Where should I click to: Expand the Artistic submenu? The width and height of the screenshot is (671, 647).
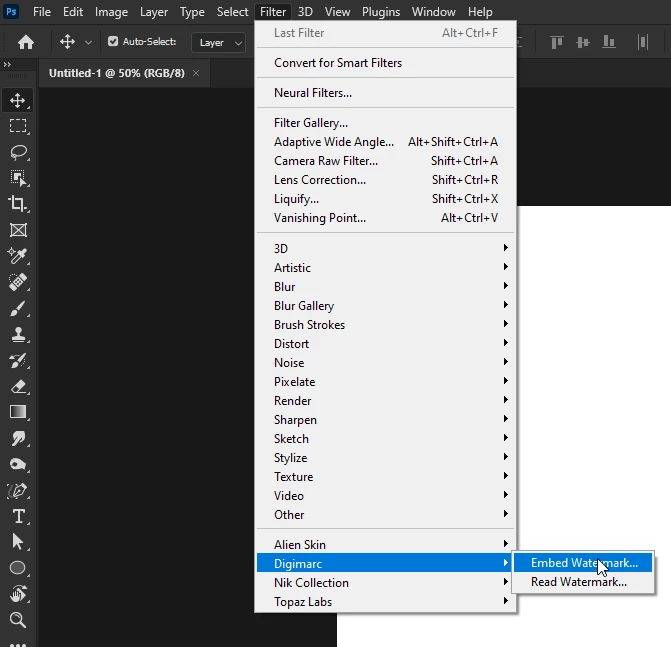[385, 267]
